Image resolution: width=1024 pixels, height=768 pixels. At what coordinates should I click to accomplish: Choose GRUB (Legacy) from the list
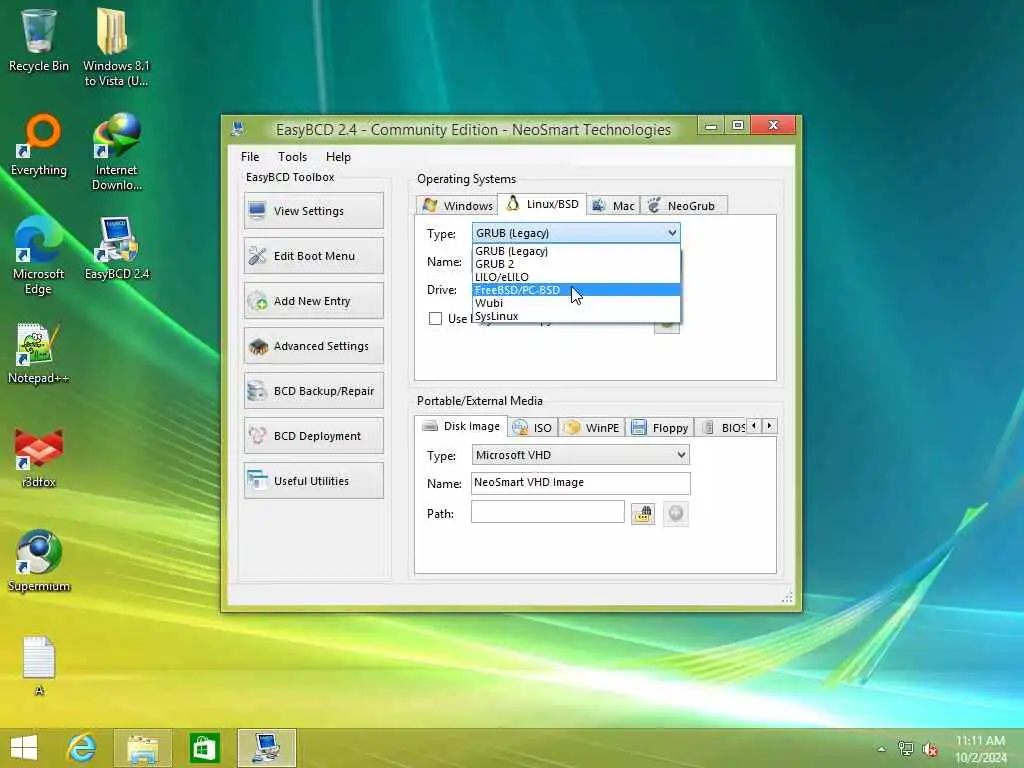pos(576,251)
